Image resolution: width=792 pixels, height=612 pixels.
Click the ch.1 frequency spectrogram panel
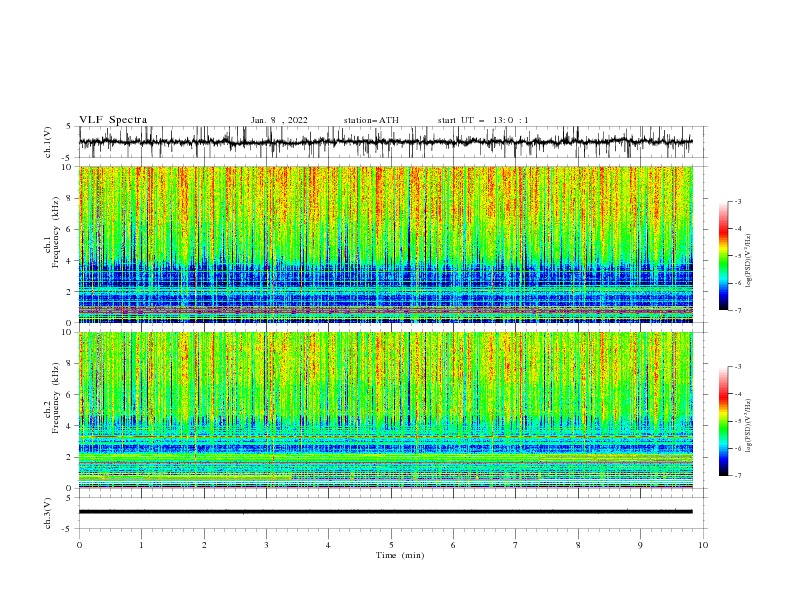385,244
